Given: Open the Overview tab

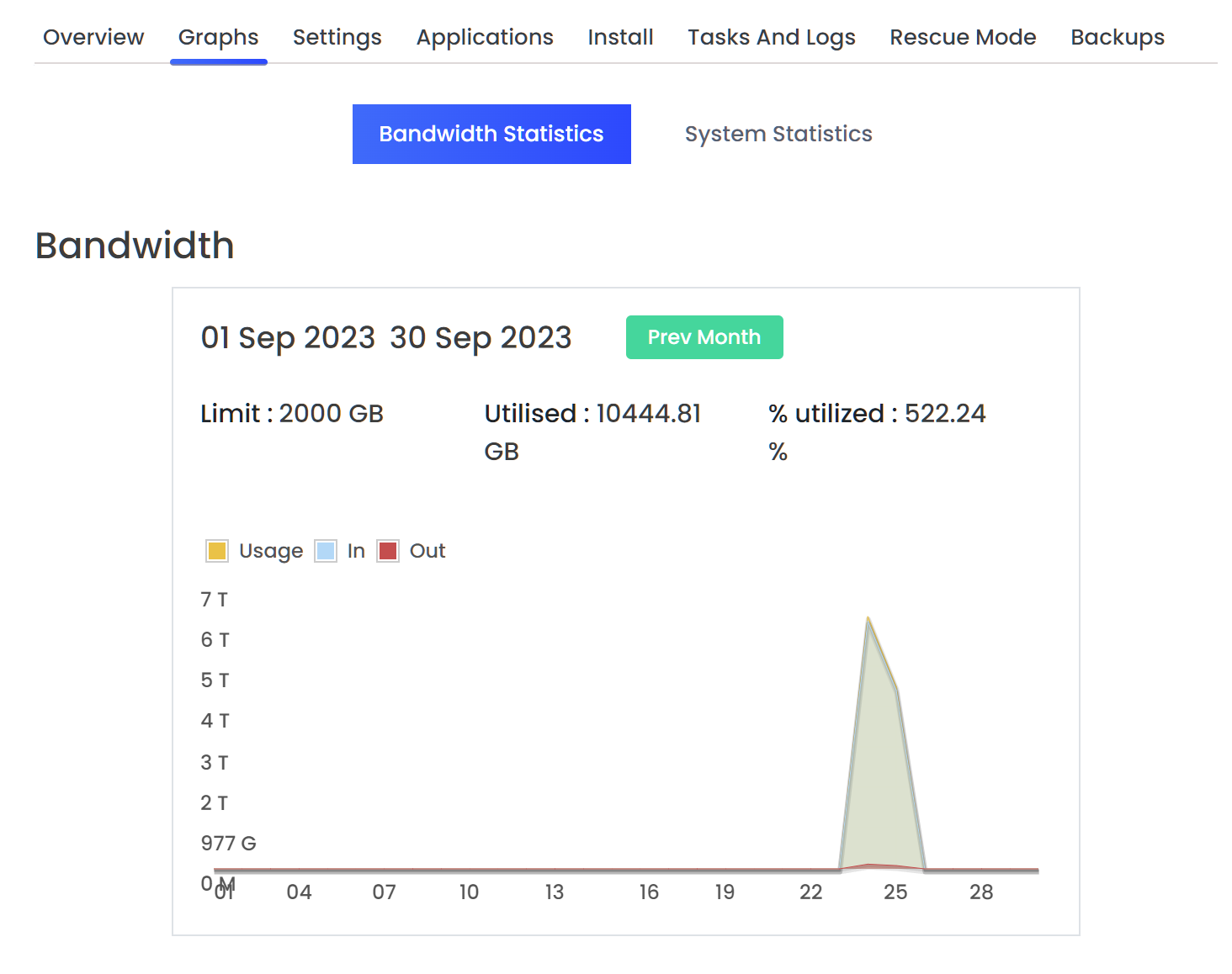Looking at the screenshot, I should [93, 38].
